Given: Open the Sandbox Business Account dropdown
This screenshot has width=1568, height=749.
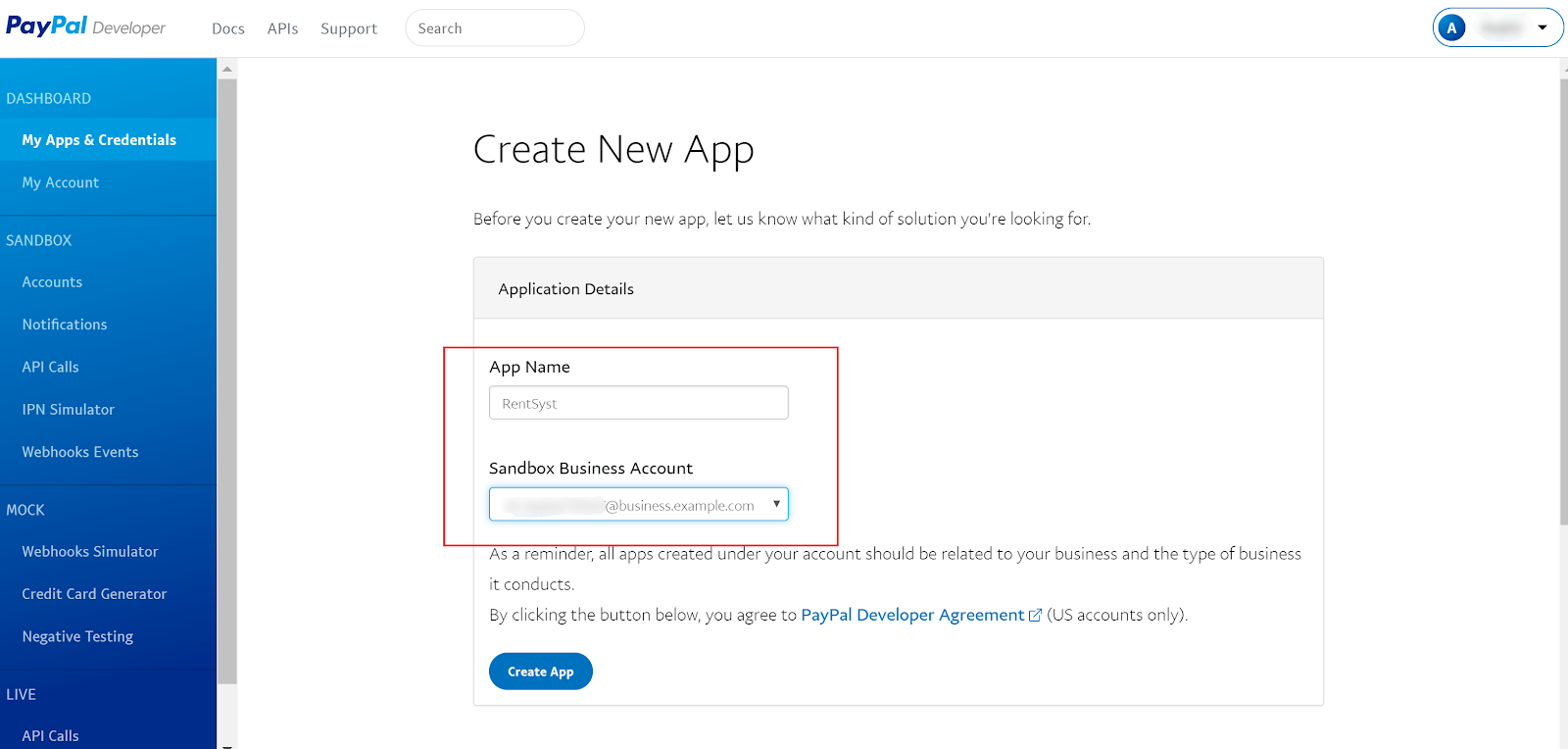Looking at the screenshot, I should 638,505.
